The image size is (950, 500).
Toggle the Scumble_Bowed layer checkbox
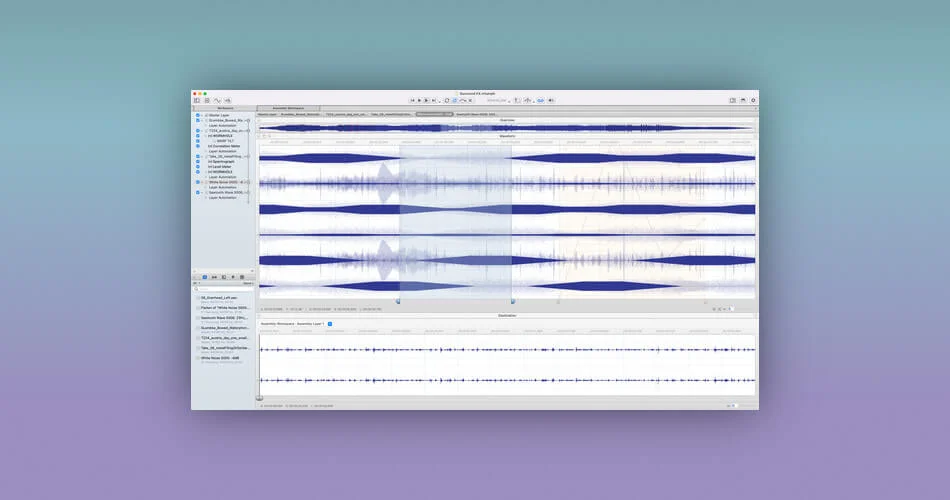click(198, 120)
